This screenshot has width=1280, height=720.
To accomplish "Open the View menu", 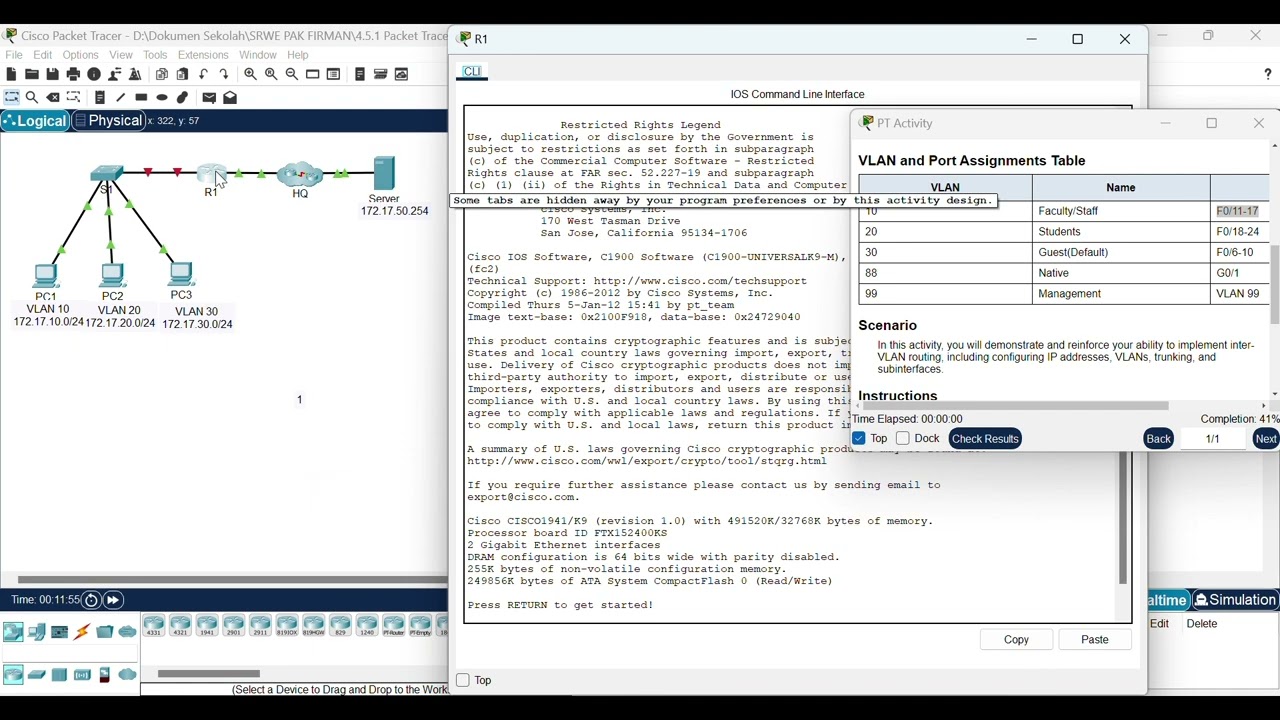I will pyautogui.click(x=121, y=55).
